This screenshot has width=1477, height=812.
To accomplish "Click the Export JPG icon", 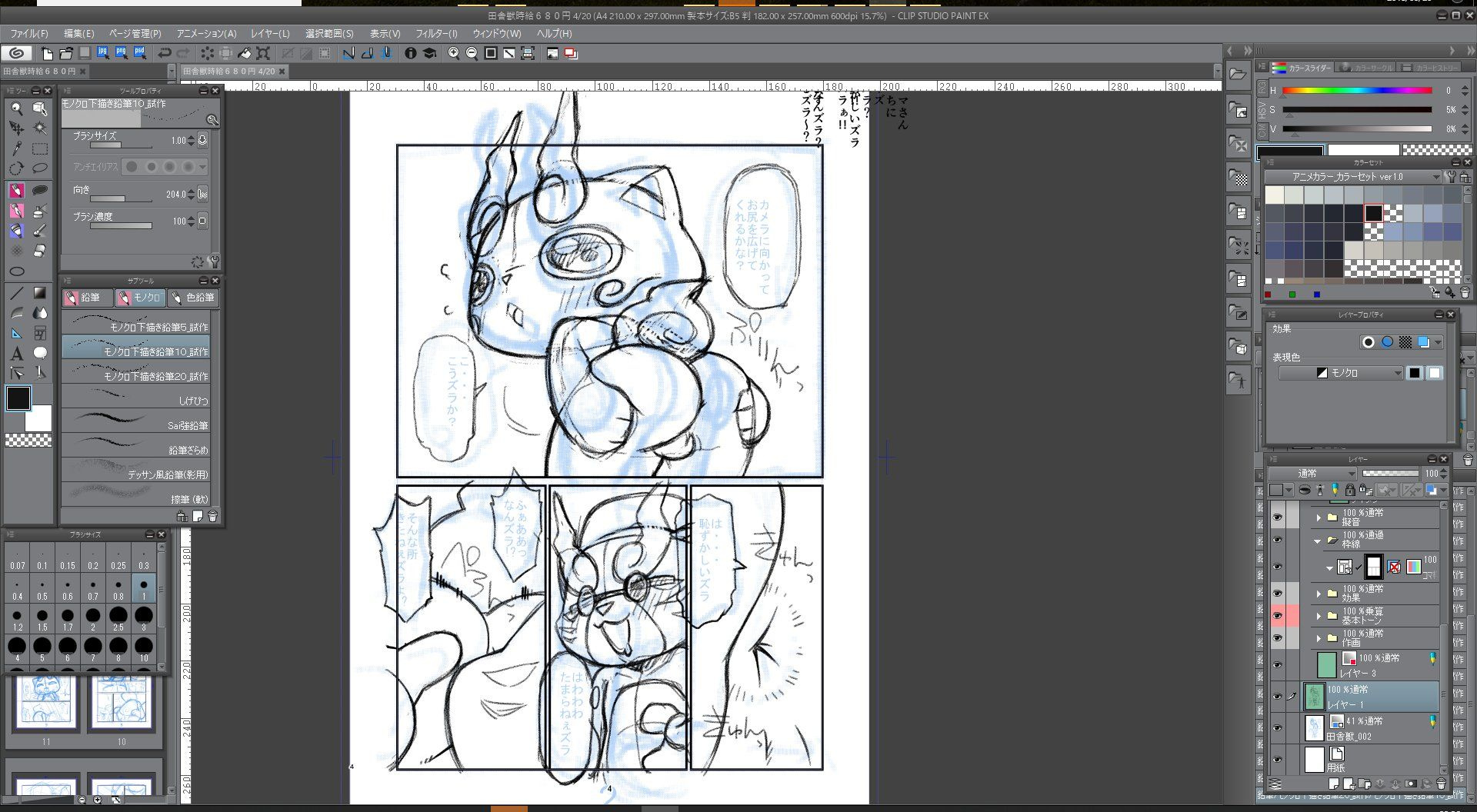I will click(102, 53).
